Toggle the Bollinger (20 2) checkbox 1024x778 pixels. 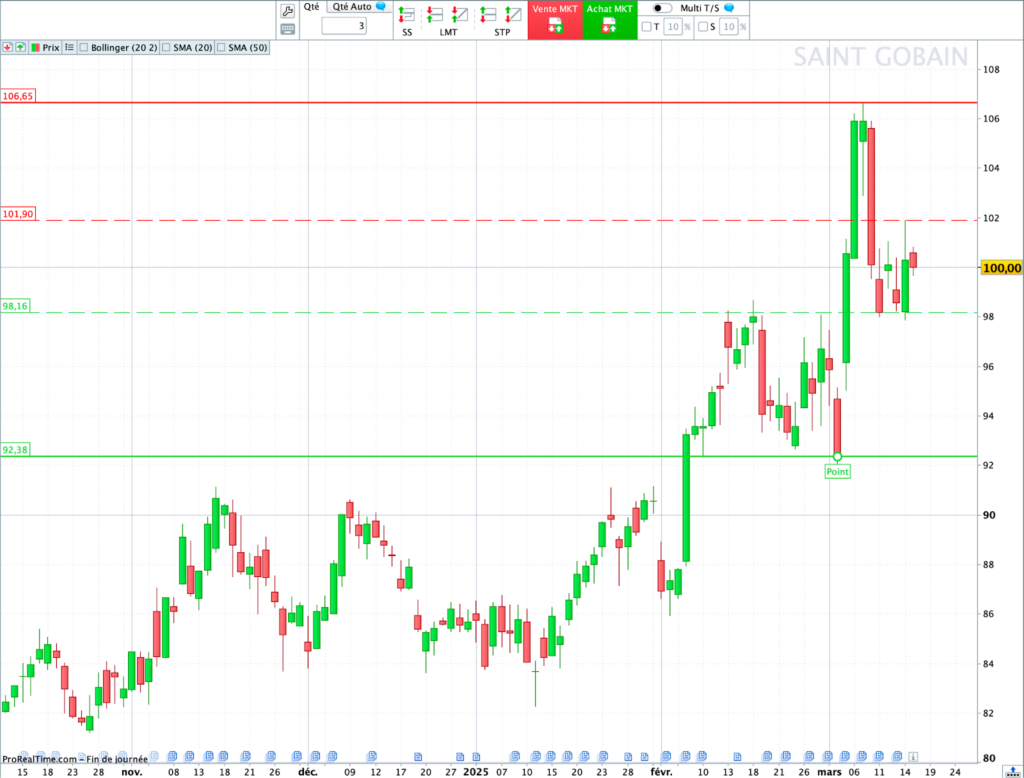tap(84, 47)
